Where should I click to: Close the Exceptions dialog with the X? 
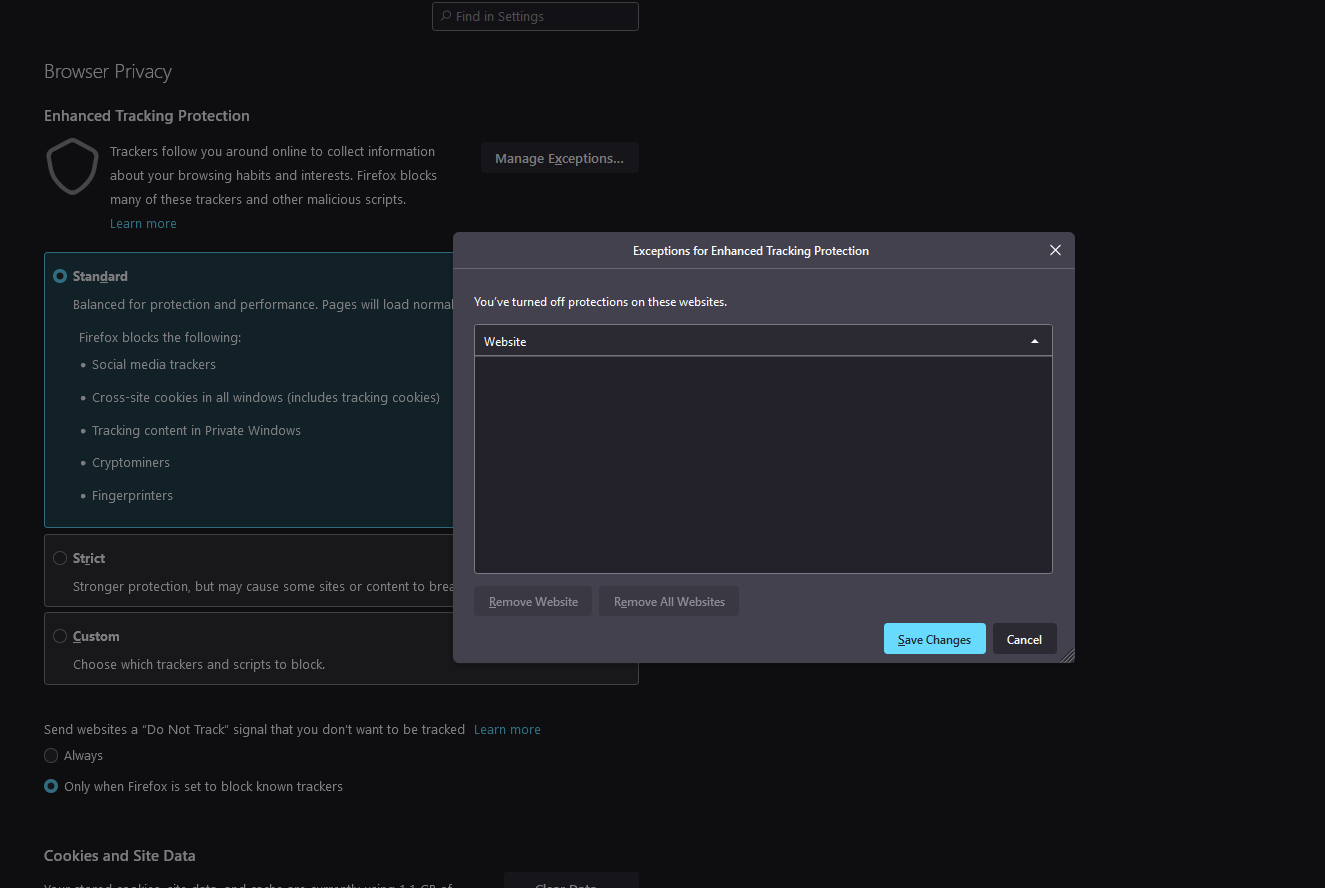[1055, 250]
